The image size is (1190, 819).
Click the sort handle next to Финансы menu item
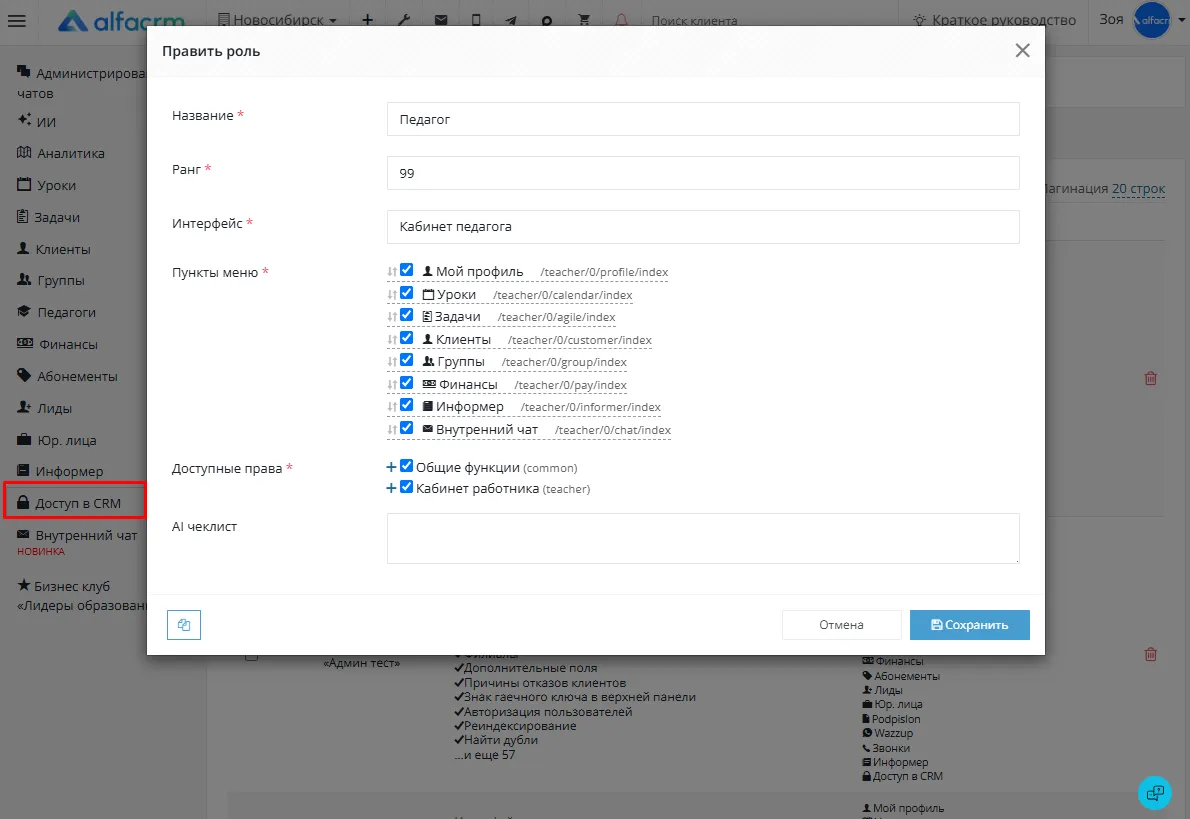[392, 385]
